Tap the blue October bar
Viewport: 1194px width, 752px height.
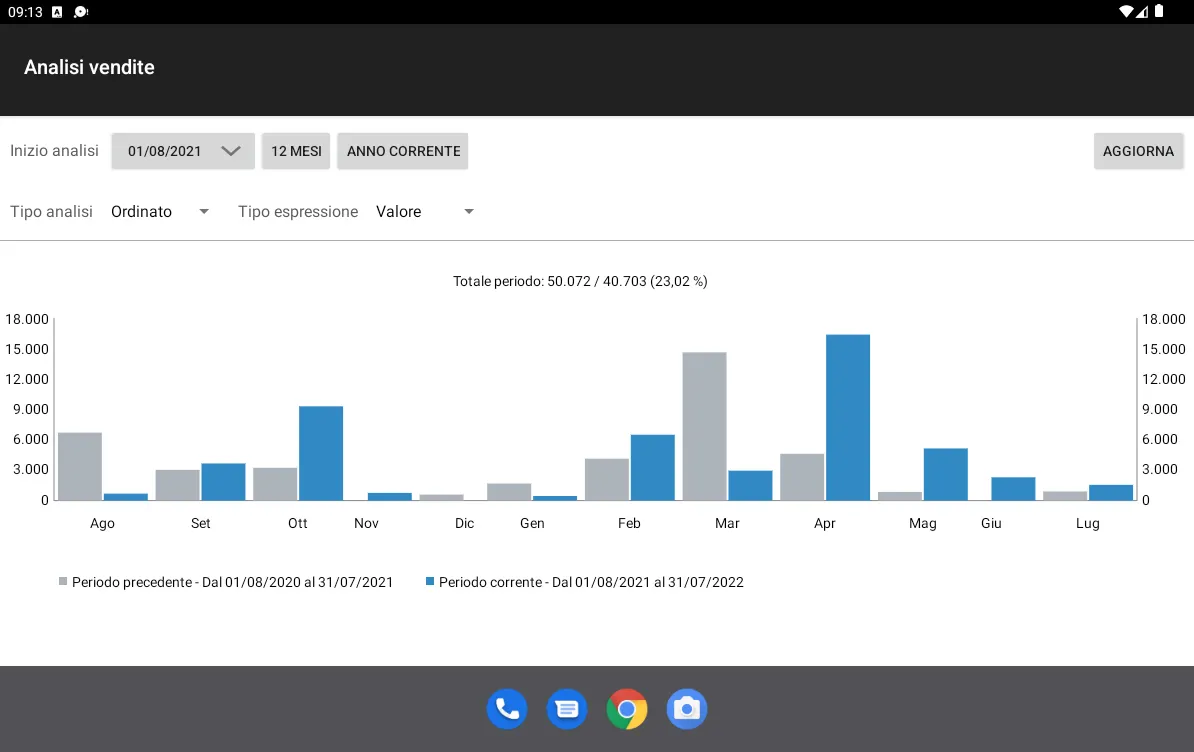point(321,453)
